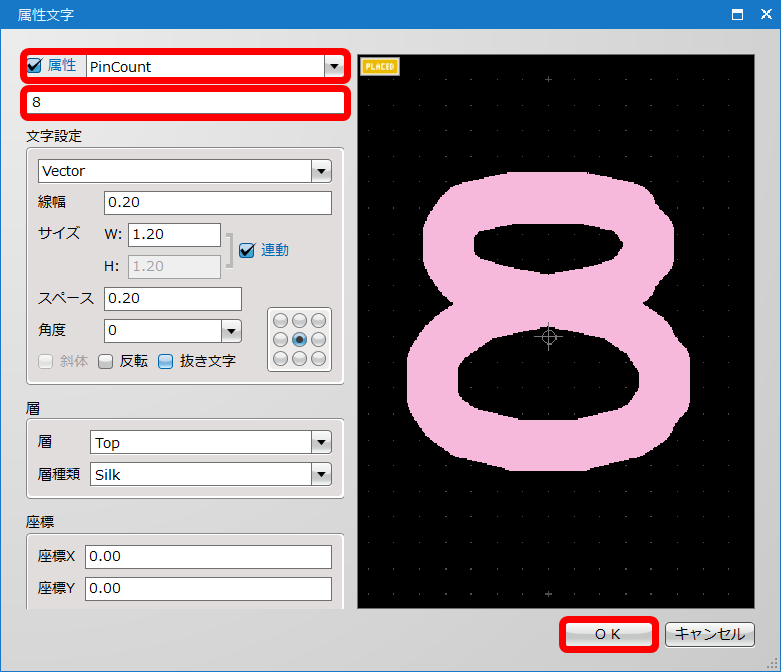The width and height of the screenshot is (781, 672).
Task: Select the center anchor point in alignment grid
Action: (299, 340)
